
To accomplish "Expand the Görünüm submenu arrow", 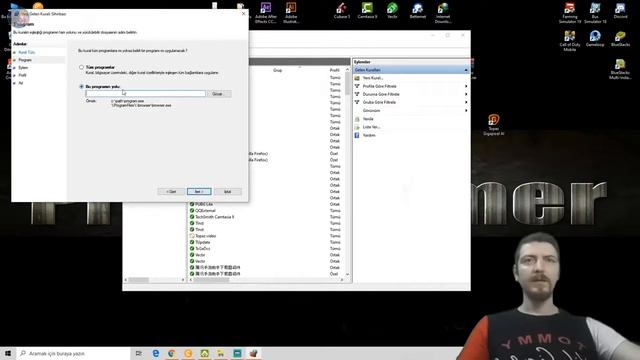I will (x=466, y=111).
